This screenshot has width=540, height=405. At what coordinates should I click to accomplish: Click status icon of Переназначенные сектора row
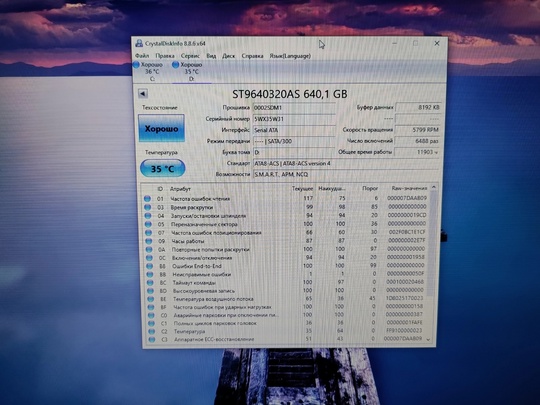tap(148, 224)
